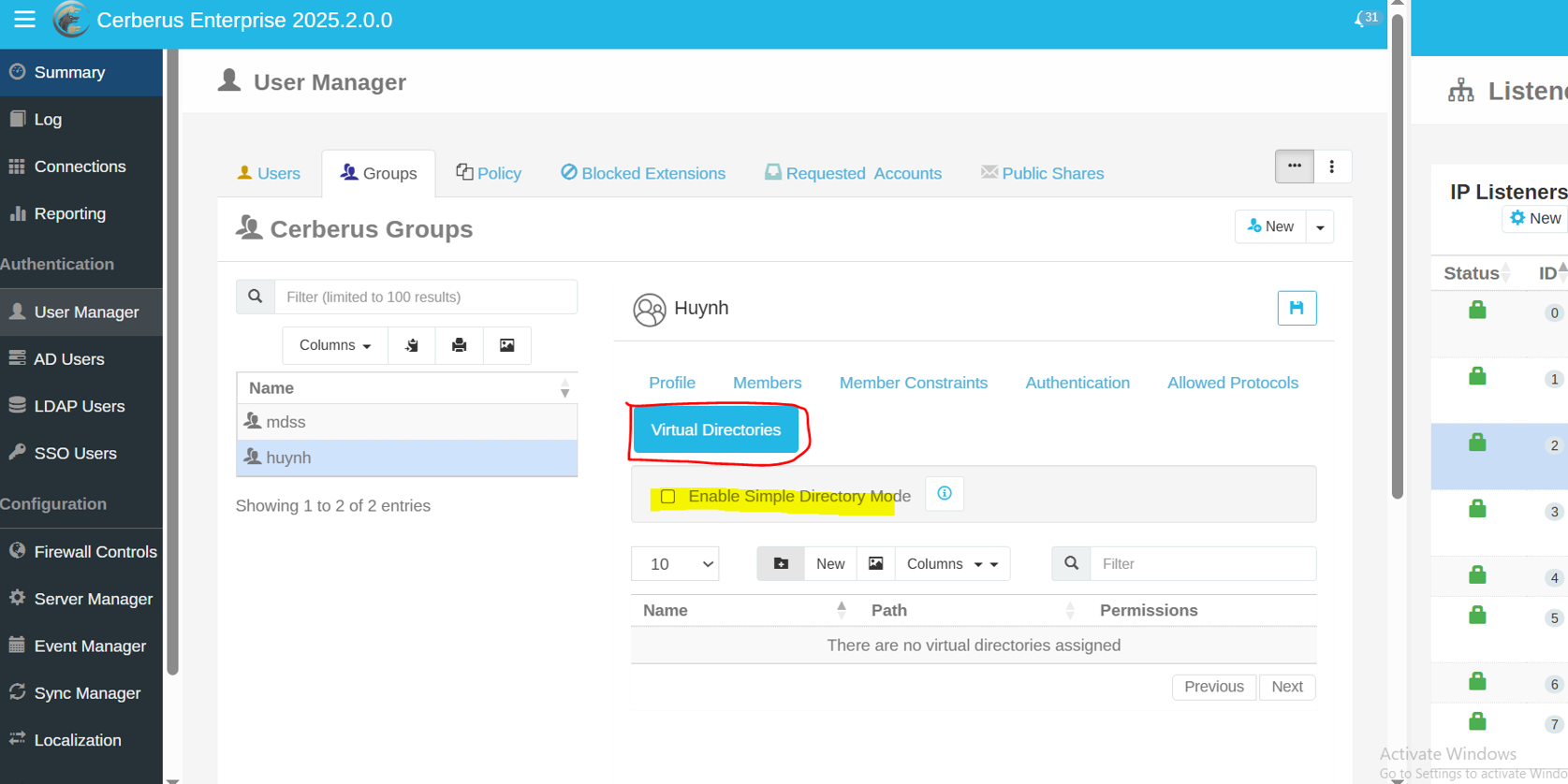1568x784 pixels.
Task: Focus the group filter input field
Action: tap(426, 297)
